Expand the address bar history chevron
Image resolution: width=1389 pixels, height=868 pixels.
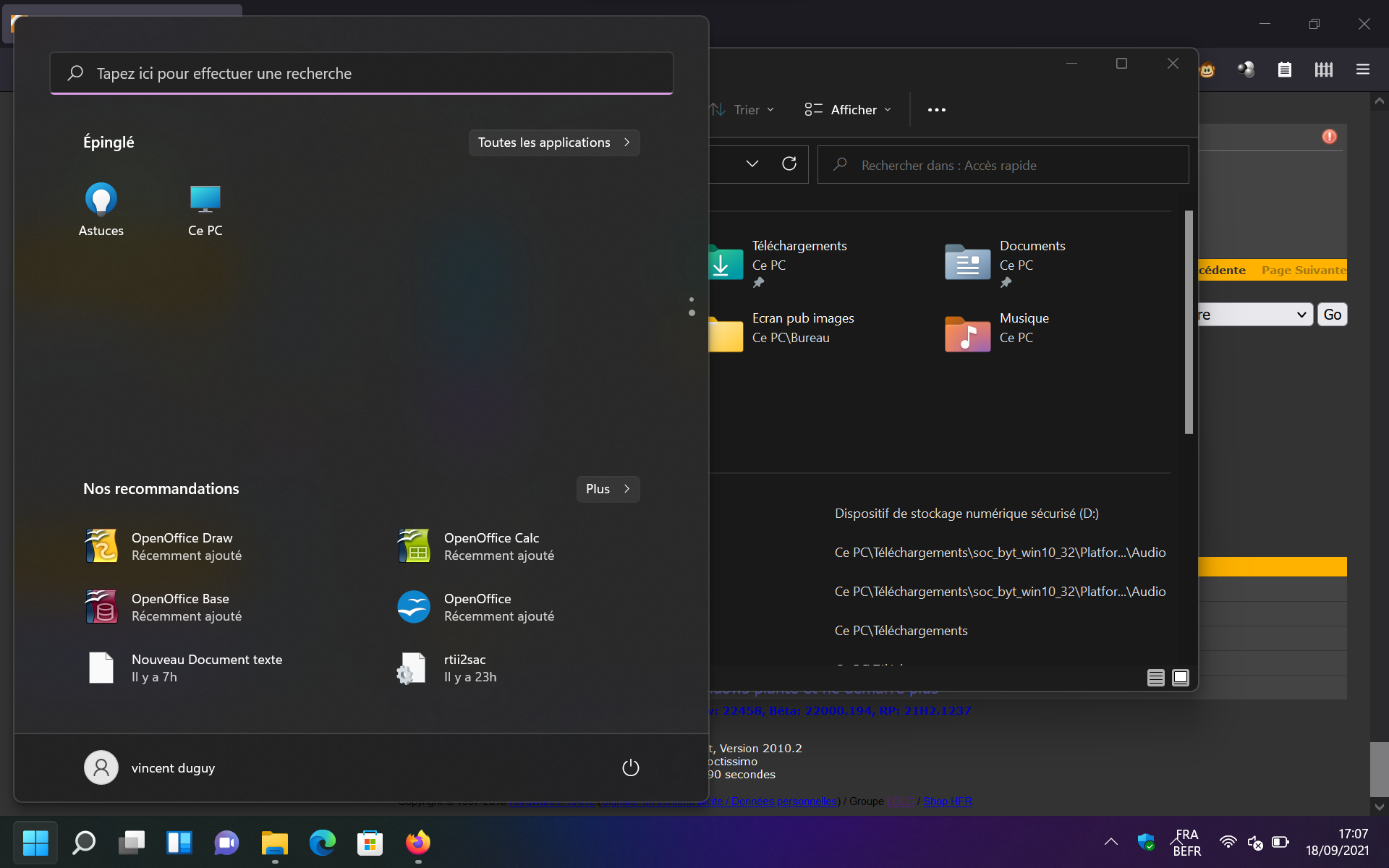tap(752, 164)
